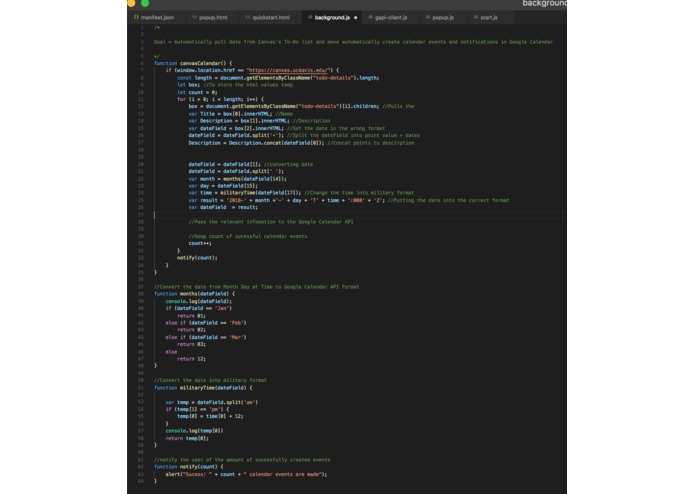Click the 'function months(dateField) {' line

click(x=195, y=293)
